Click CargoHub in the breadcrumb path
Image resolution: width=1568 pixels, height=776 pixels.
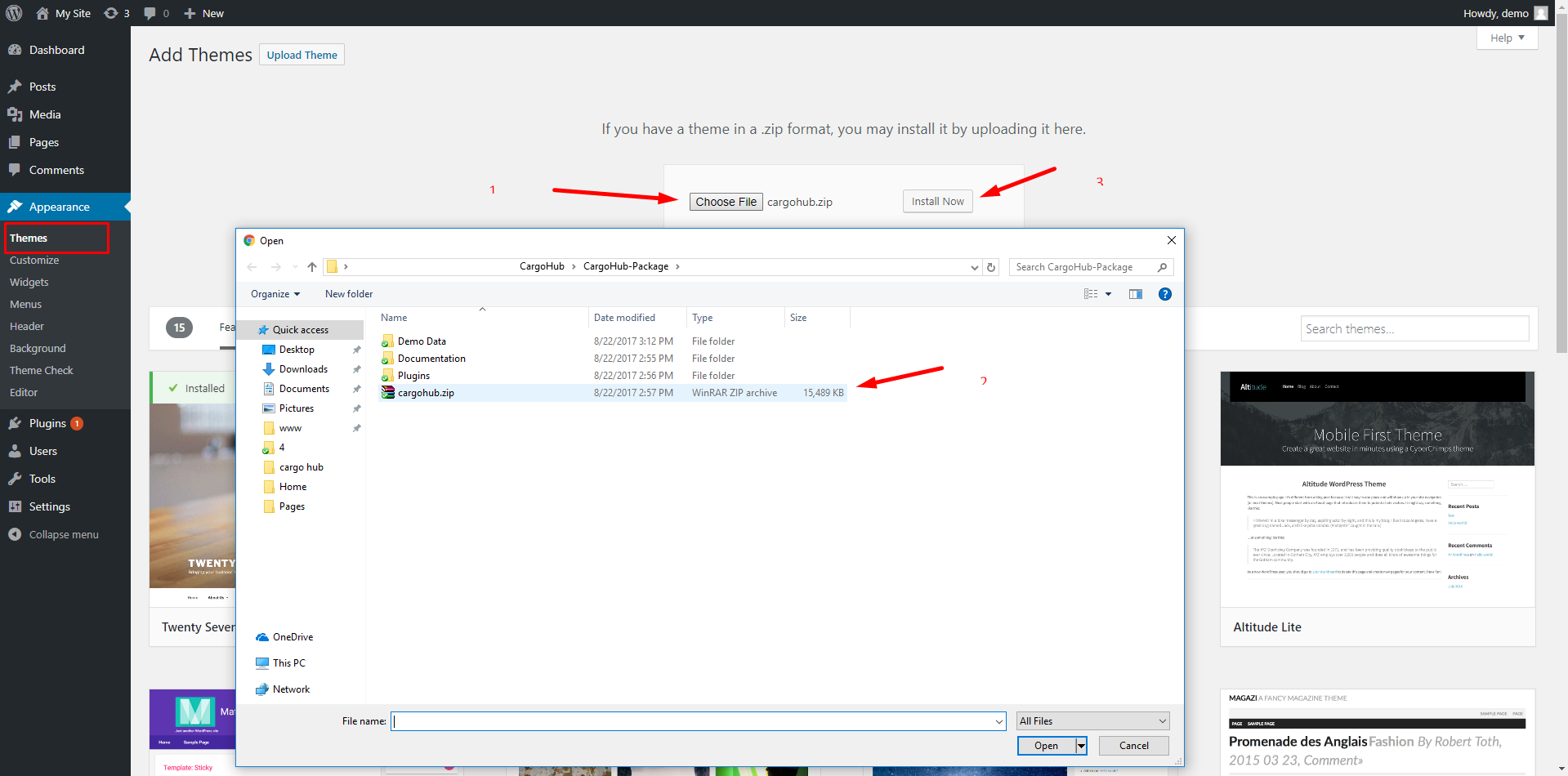click(542, 266)
